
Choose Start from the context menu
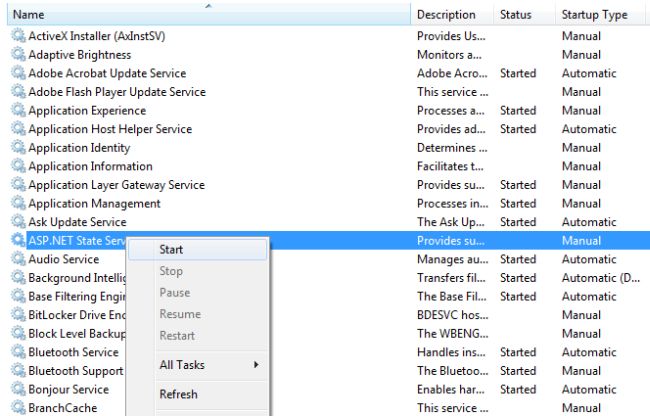click(x=171, y=250)
